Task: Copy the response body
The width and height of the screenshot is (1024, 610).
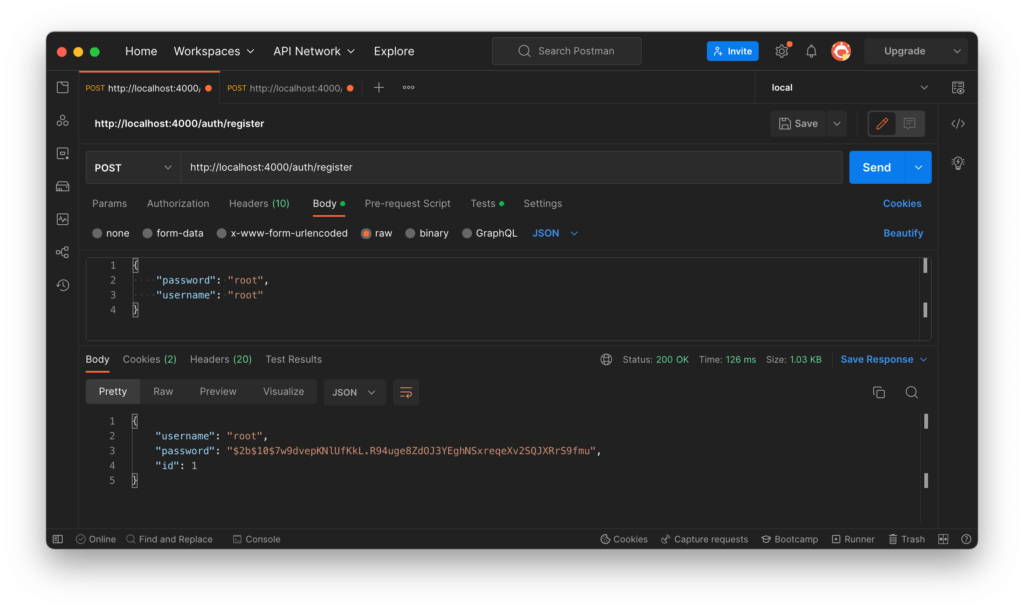Action: (879, 393)
